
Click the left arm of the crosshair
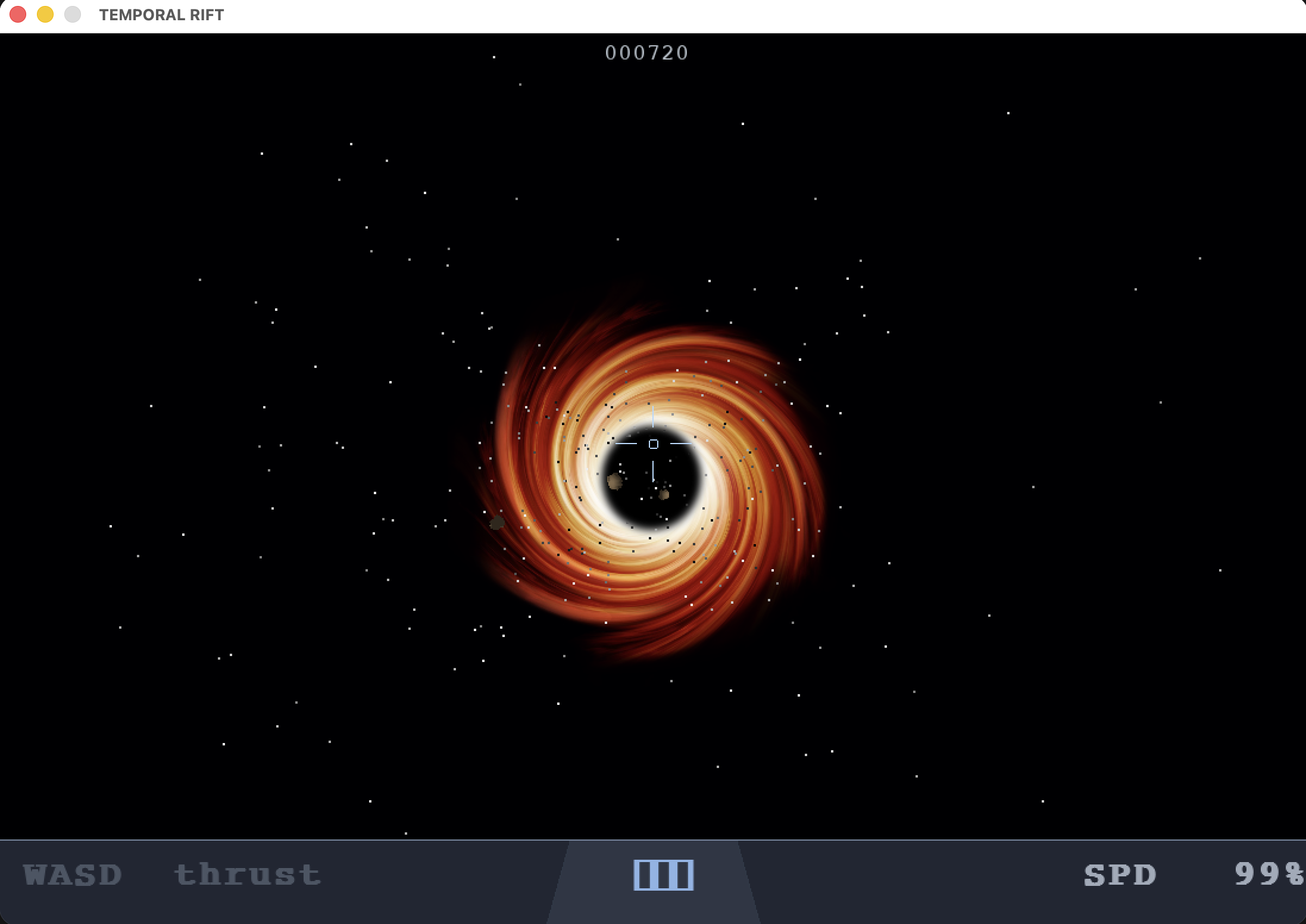(626, 444)
